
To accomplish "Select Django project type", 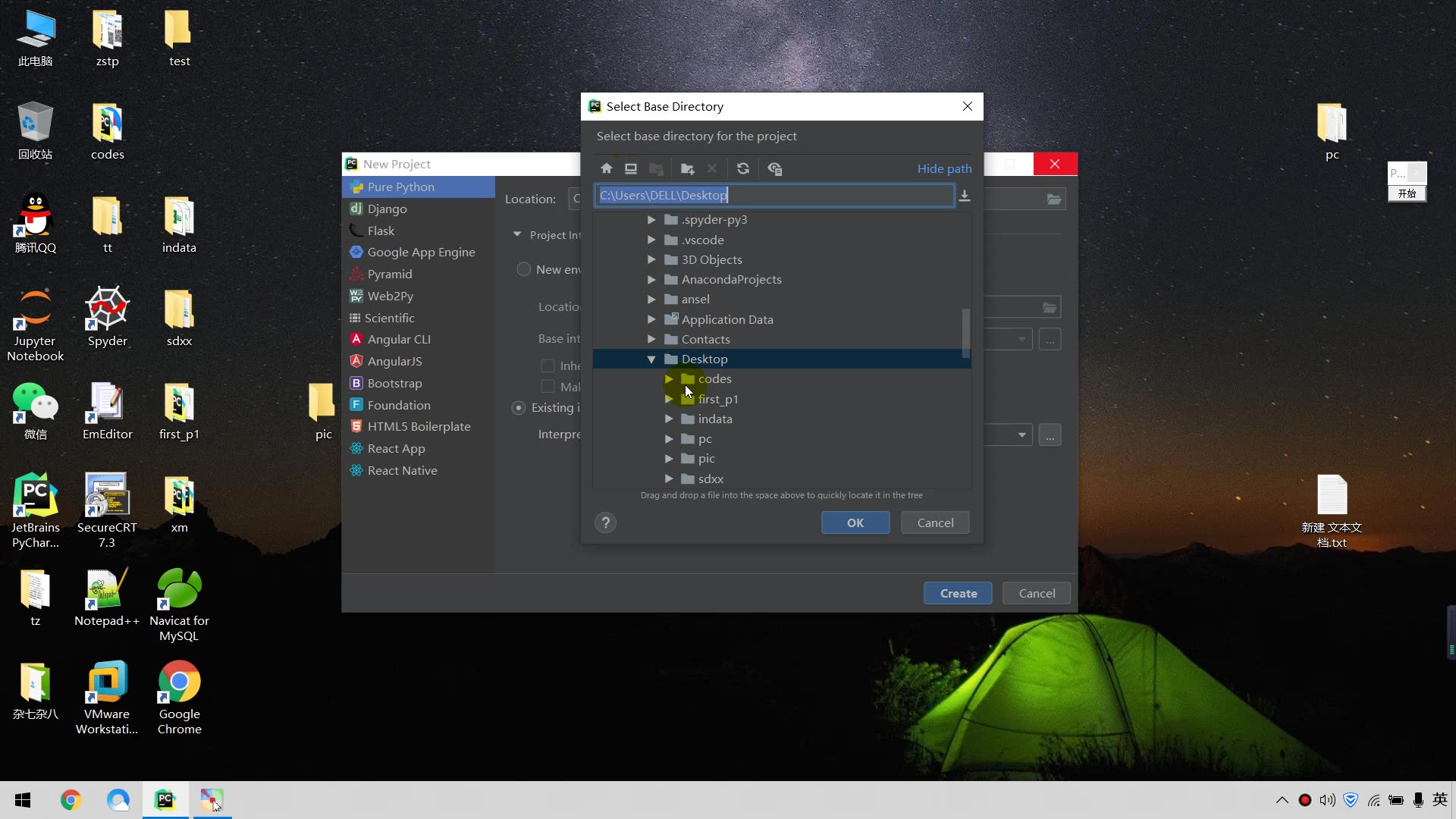I will 387,209.
